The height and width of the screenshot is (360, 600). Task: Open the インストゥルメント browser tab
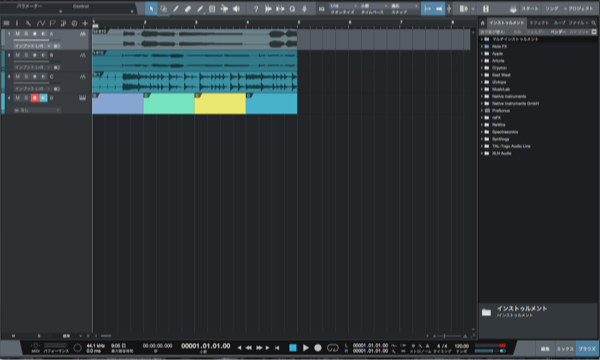coord(507,23)
